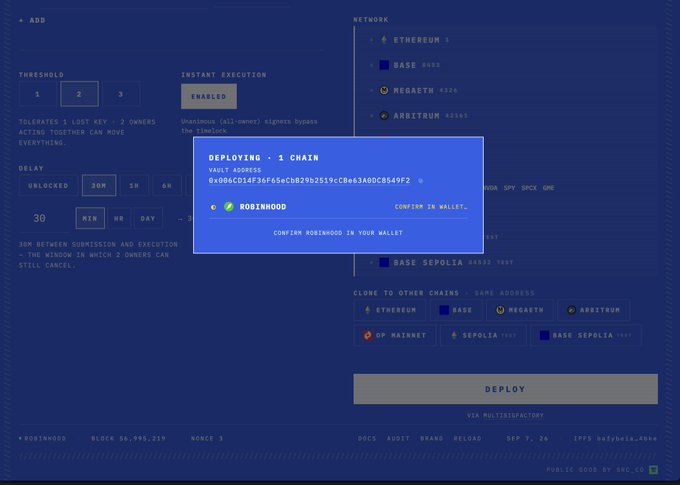This screenshot has height=485, width=680.
Task: Select the 30M delay preset
Action: pos(99,186)
